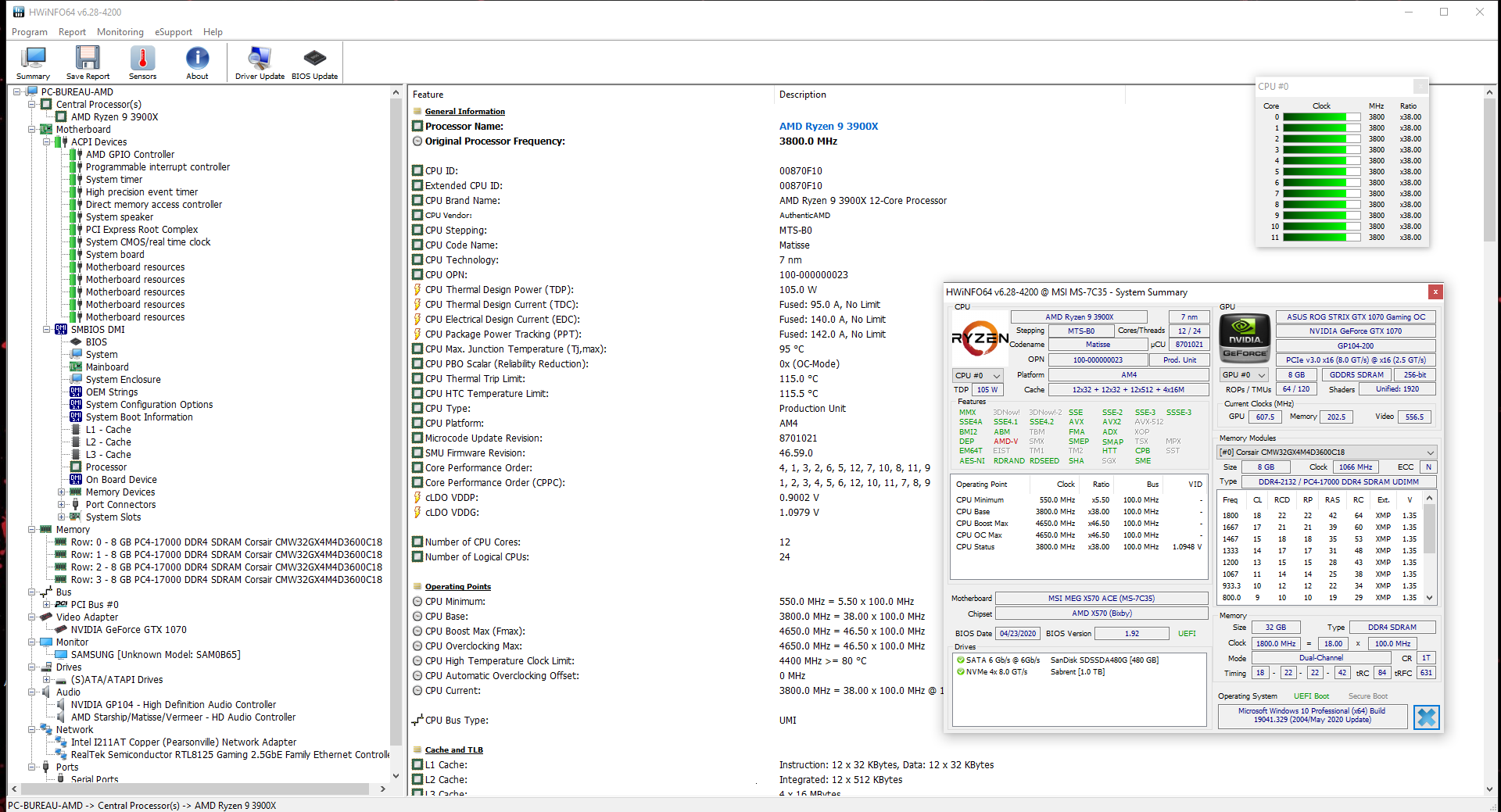
Task: Open the Report menu
Action: tap(72, 32)
